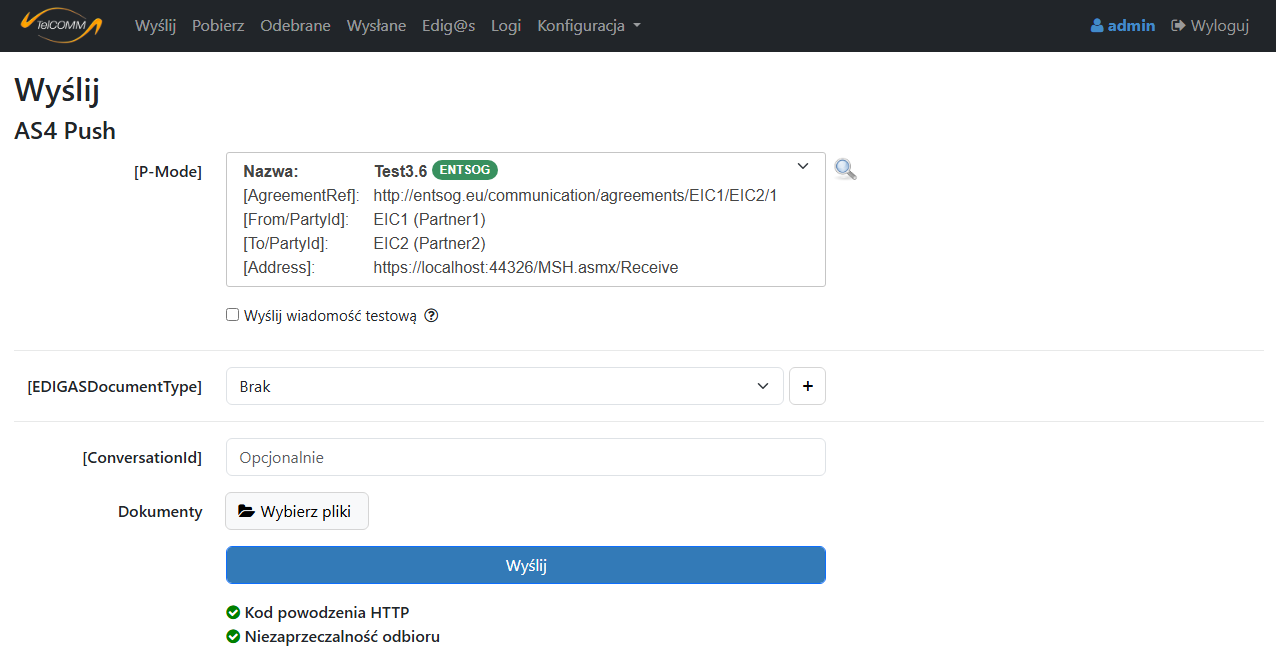This screenshot has width=1276, height=663.
Task: Click the Wybierz pliki button
Action: point(296,511)
